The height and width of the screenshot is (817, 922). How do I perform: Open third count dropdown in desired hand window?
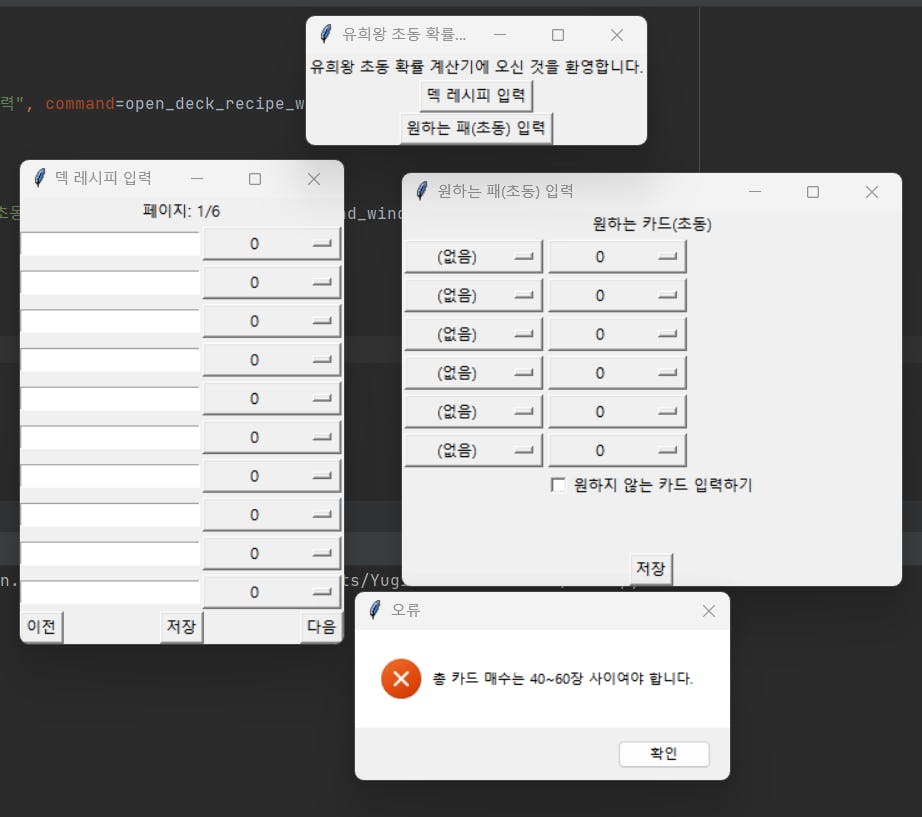617,334
